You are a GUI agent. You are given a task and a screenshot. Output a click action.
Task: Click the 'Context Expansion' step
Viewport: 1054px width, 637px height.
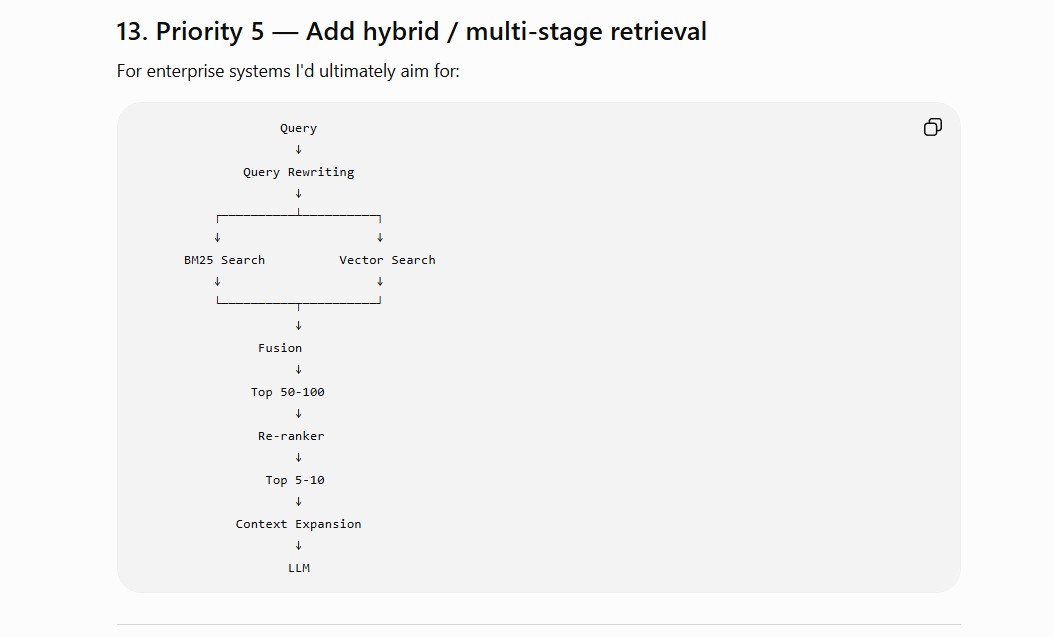pyautogui.click(x=298, y=524)
